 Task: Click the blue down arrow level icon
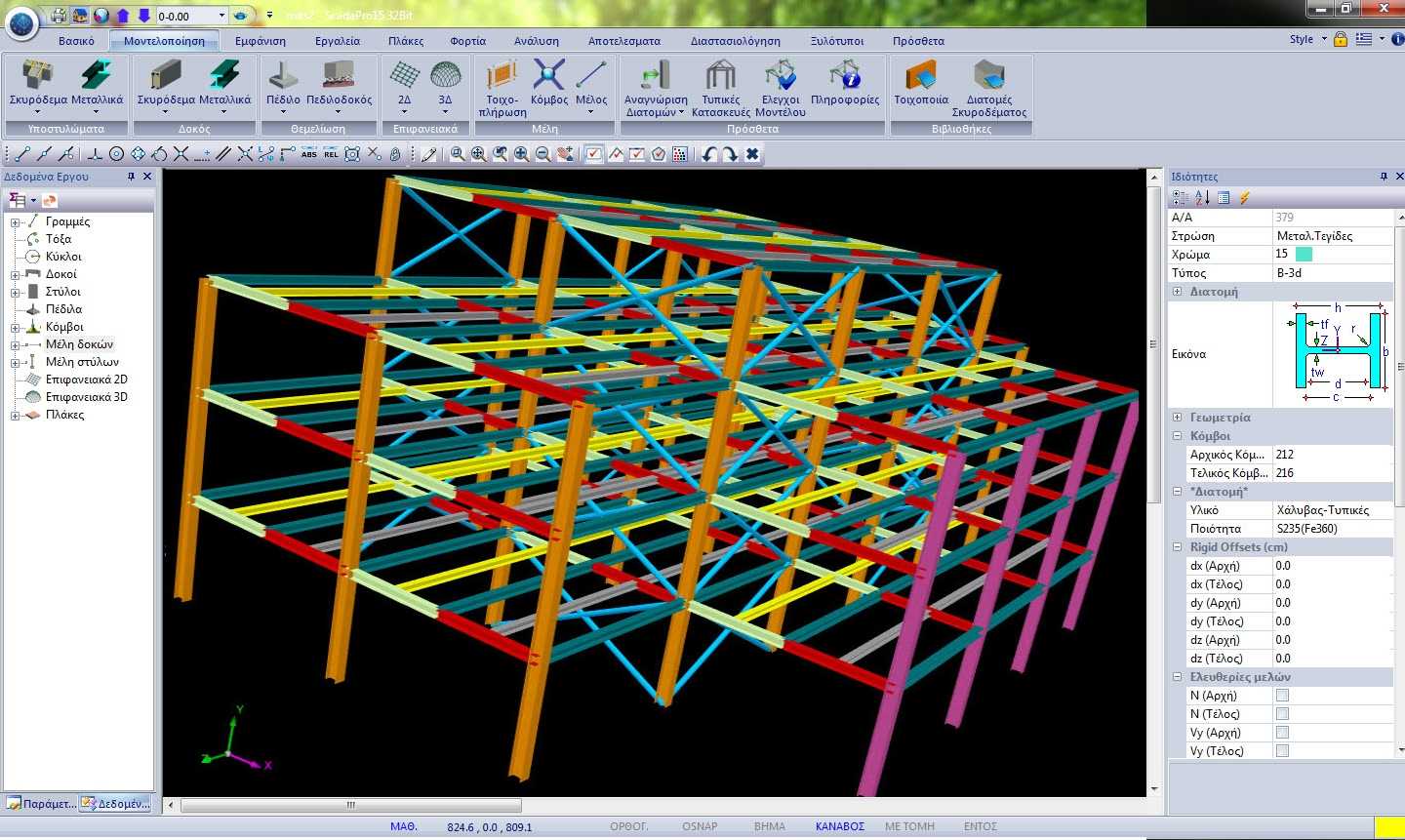(x=144, y=16)
